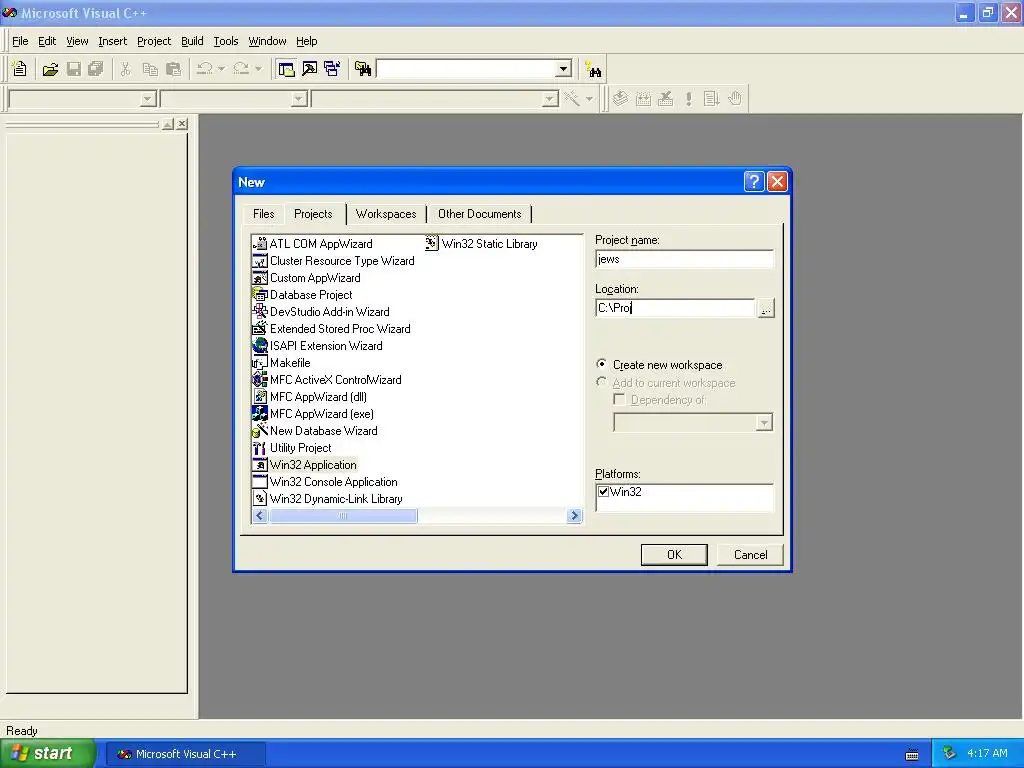Click the question mark help button in New dialog
This screenshot has height=768, width=1024.
[x=754, y=182]
